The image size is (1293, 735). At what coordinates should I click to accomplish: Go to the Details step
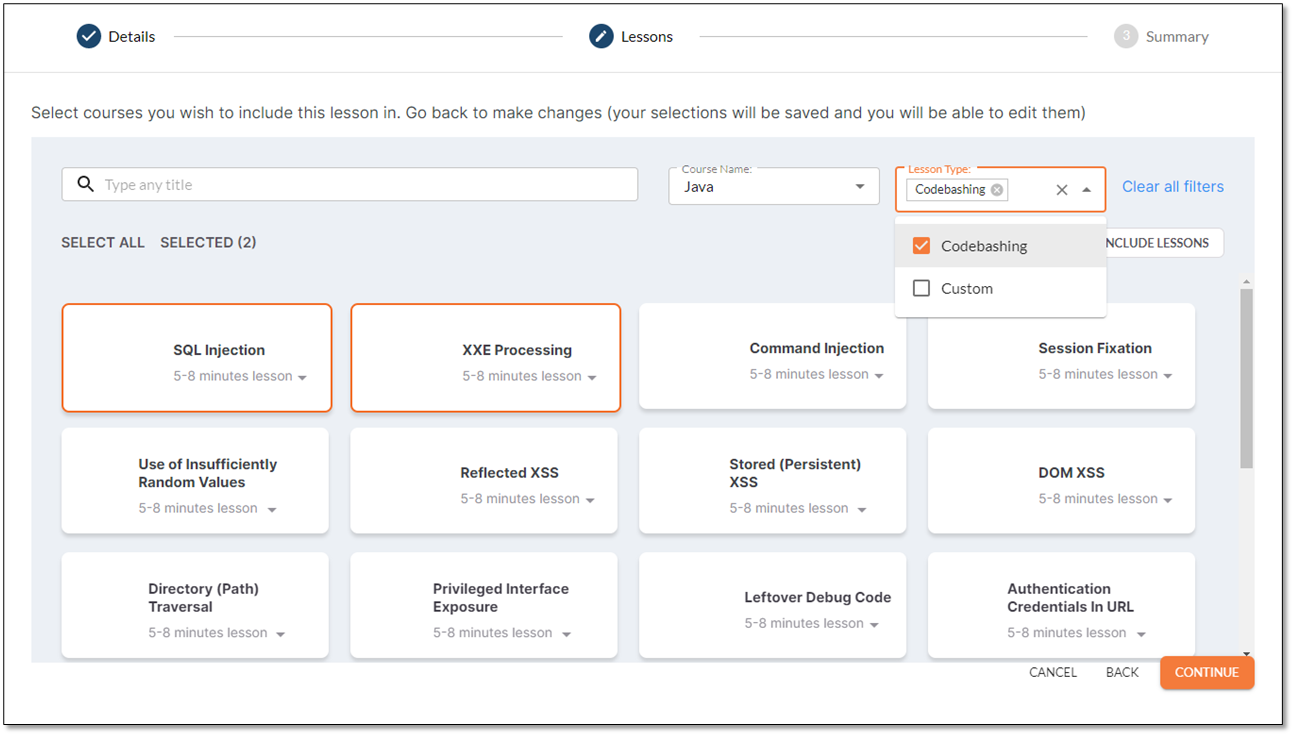pyautogui.click(x=131, y=37)
